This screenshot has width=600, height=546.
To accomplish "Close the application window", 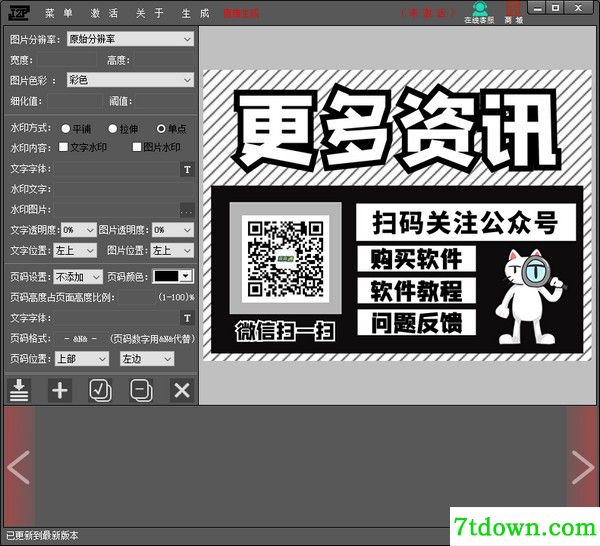I will coord(579,8).
